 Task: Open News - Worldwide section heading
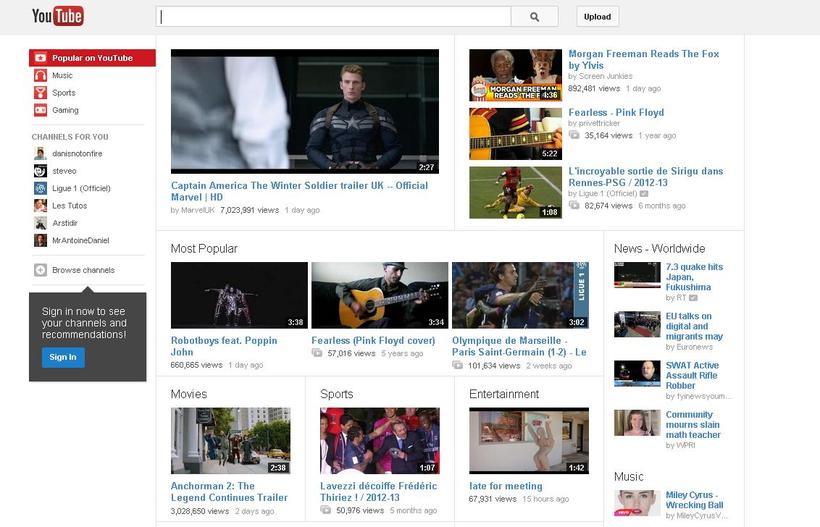pyautogui.click(x=659, y=249)
